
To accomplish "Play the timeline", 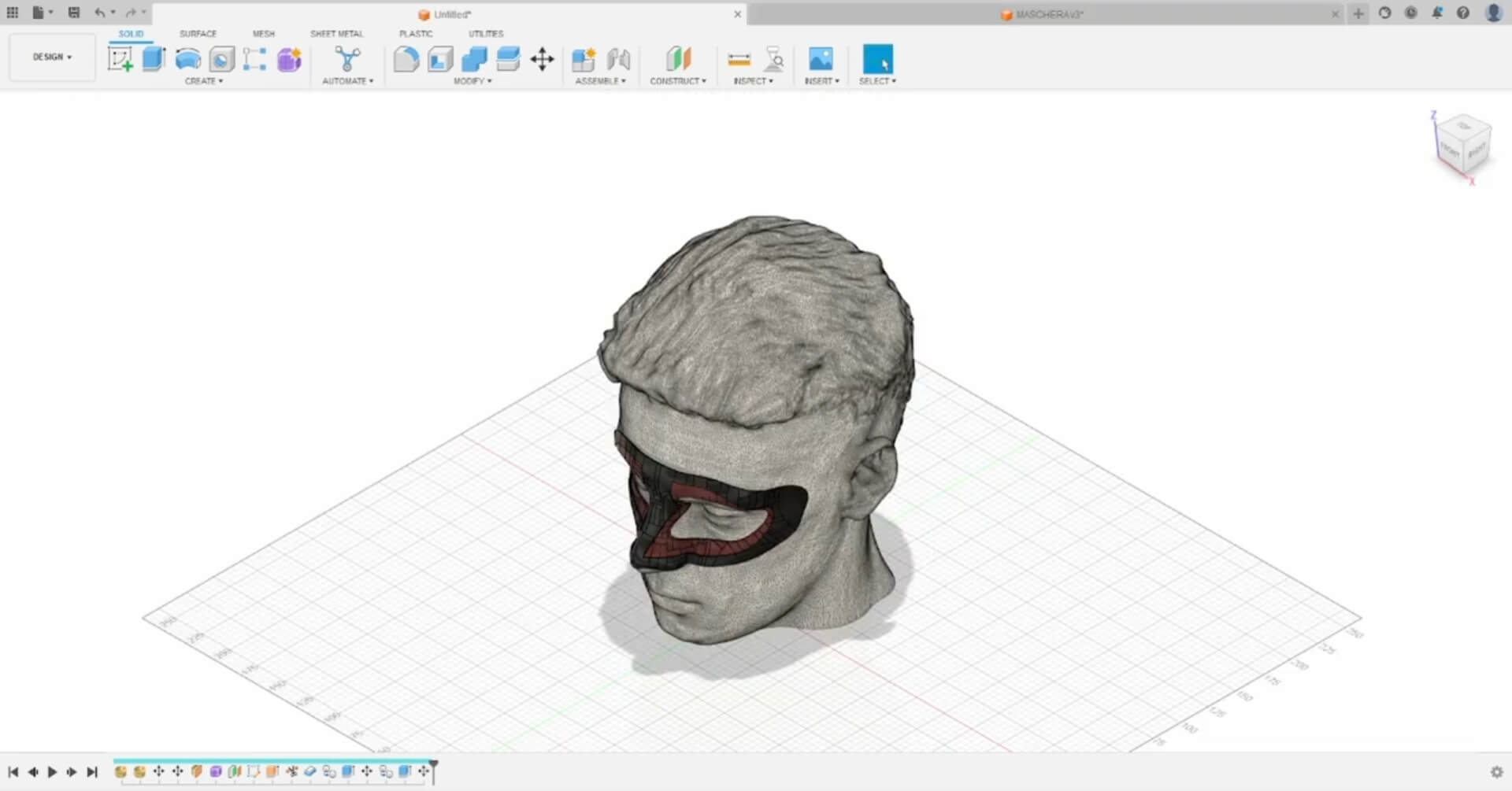I will (53, 772).
